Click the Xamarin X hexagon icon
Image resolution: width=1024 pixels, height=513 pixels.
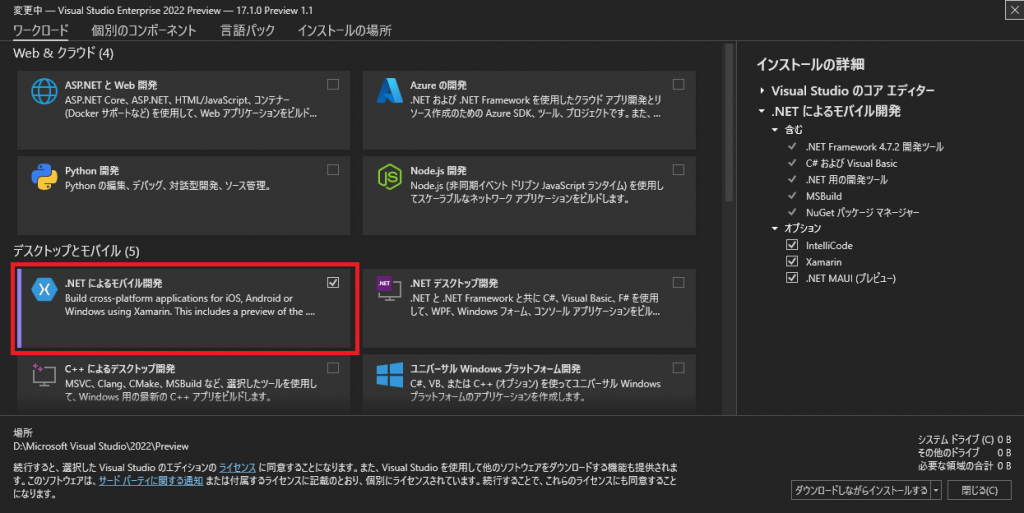click(x=44, y=289)
